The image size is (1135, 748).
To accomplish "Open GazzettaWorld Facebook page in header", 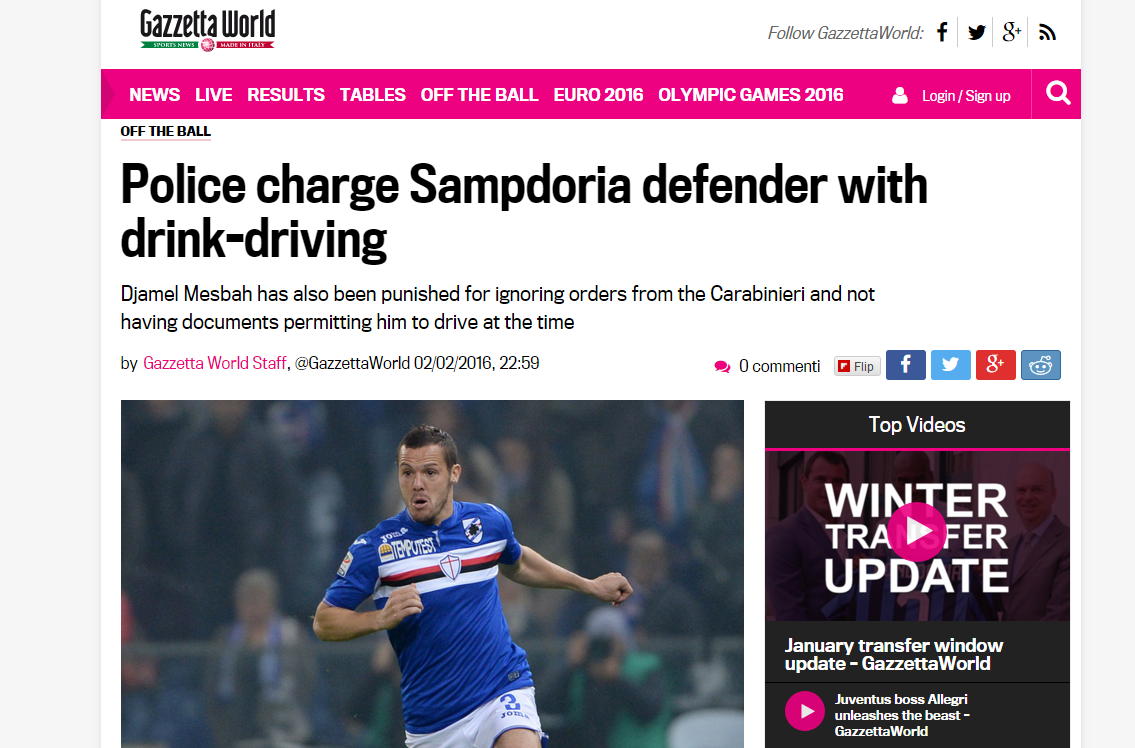I will point(942,33).
